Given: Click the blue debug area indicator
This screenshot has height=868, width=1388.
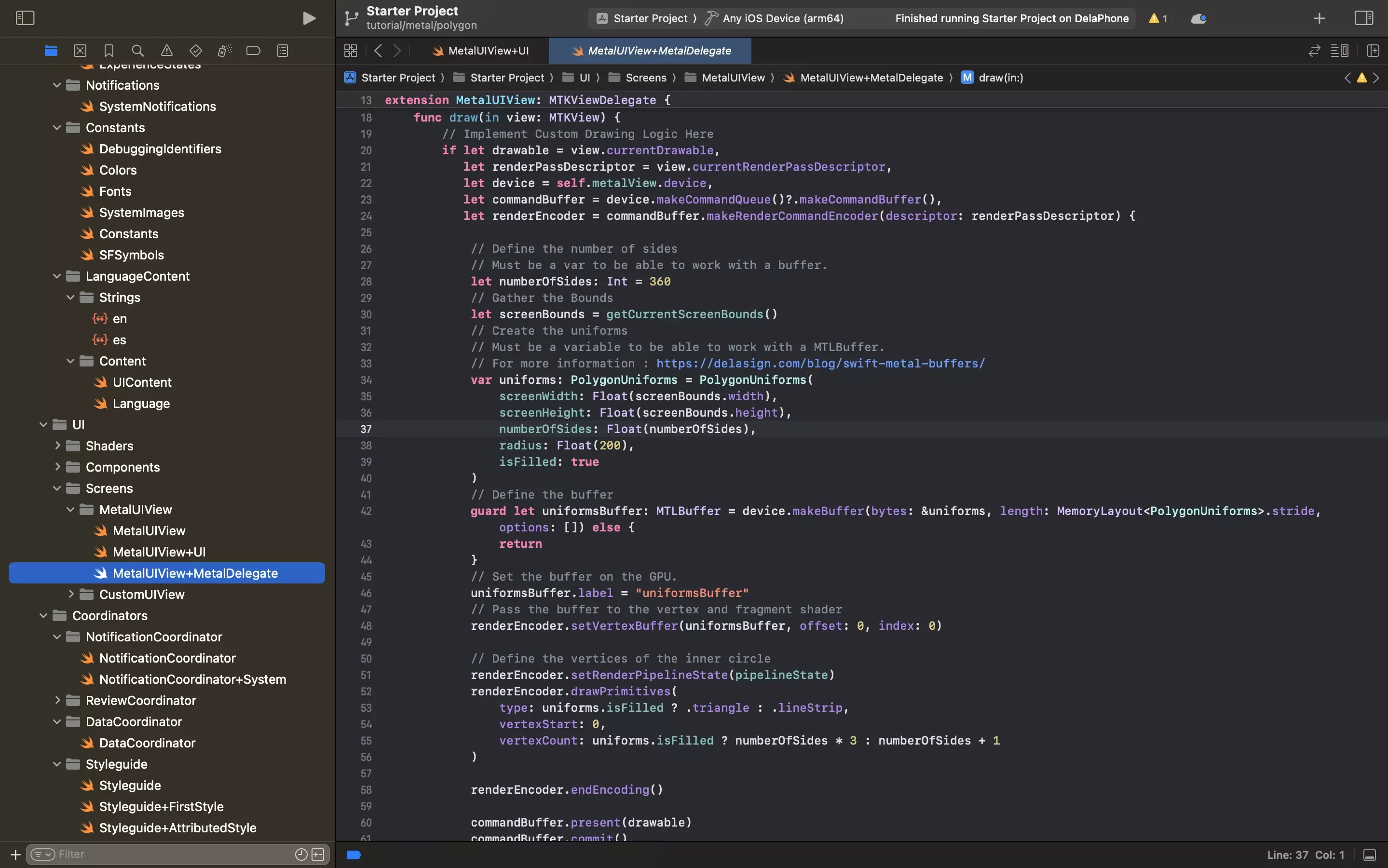Looking at the screenshot, I should (354, 855).
